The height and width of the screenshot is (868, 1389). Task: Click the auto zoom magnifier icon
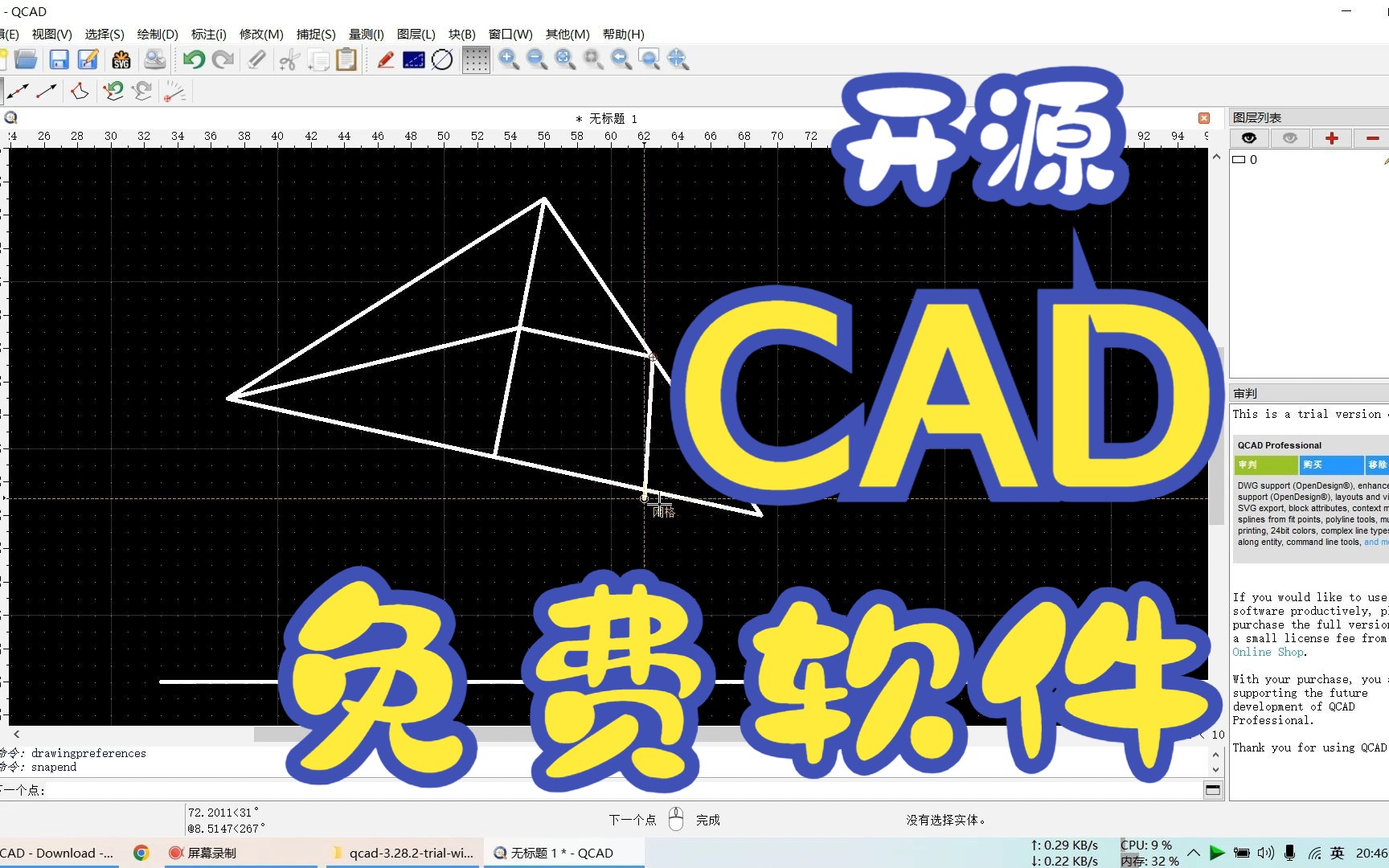[x=565, y=59]
